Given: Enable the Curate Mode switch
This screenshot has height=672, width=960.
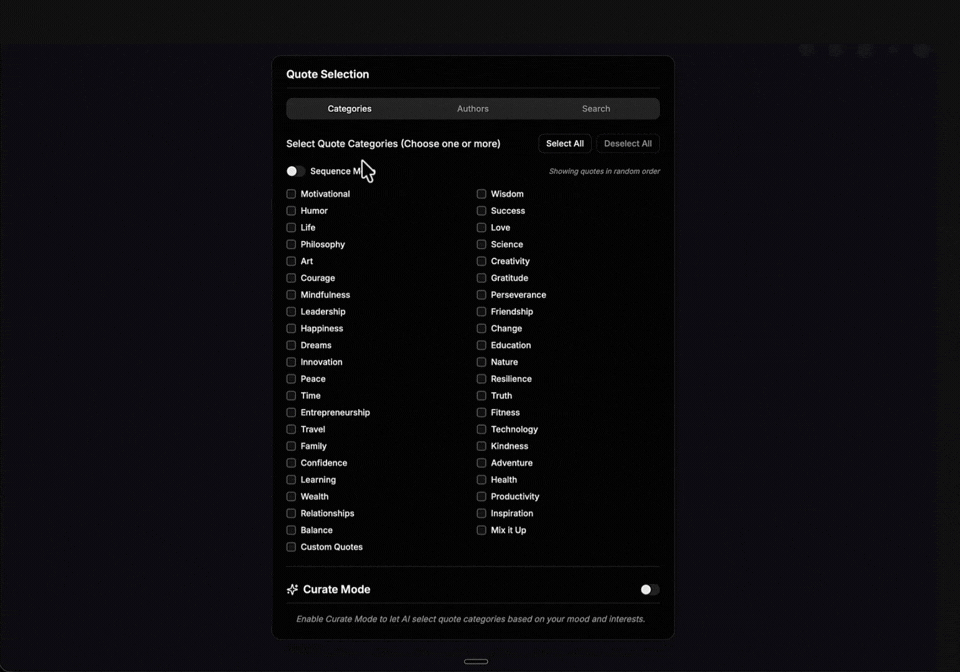Looking at the screenshot, I should [x=649, y=590].
